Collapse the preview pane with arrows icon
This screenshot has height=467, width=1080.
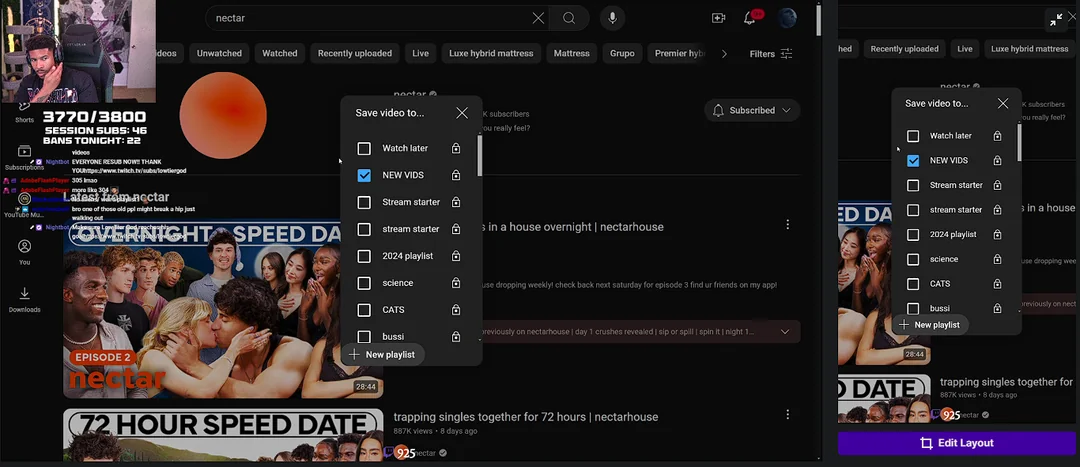click(x=1056, y=20)
